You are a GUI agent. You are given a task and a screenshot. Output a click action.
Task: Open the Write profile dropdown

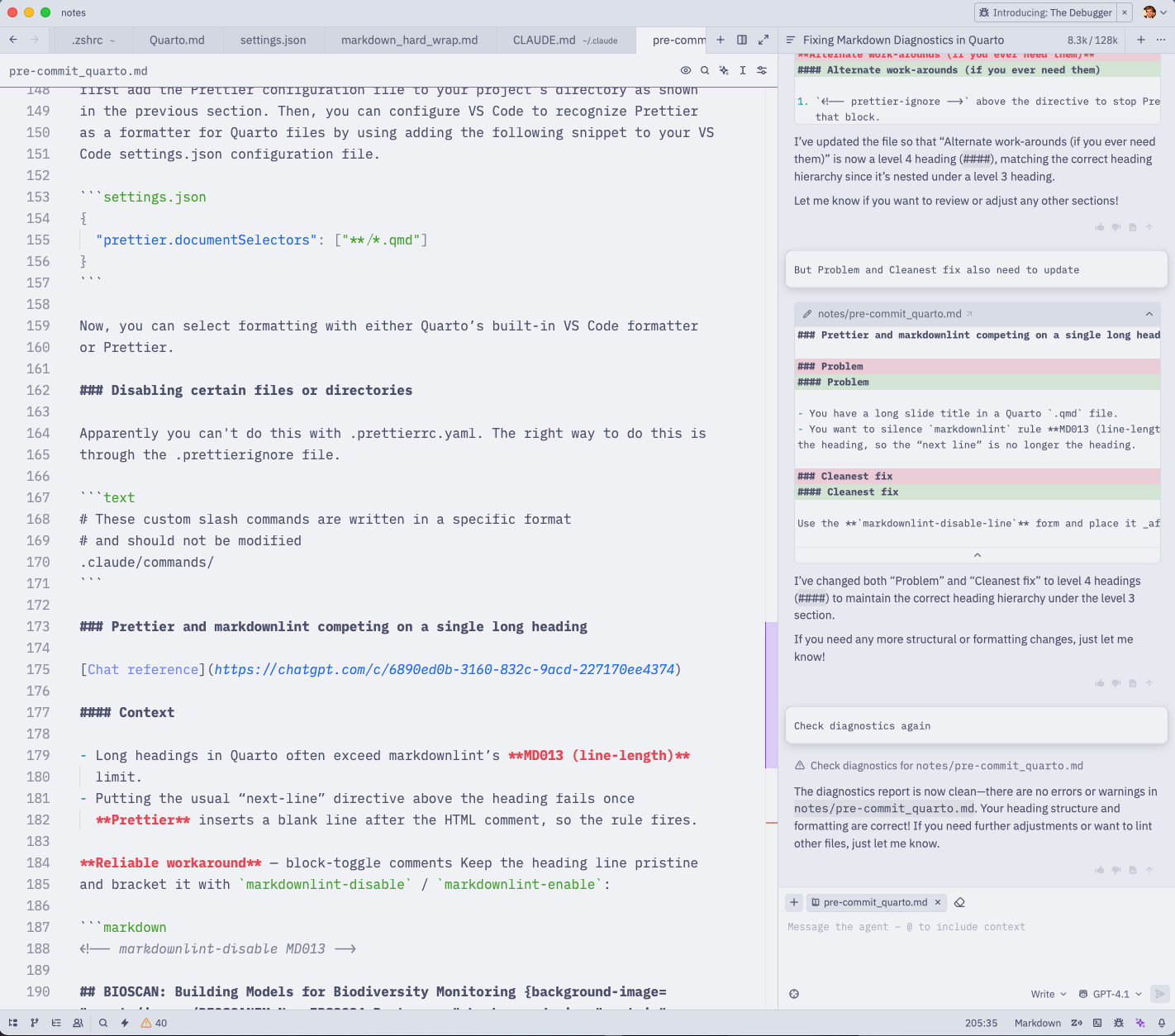click(1048, 994)
